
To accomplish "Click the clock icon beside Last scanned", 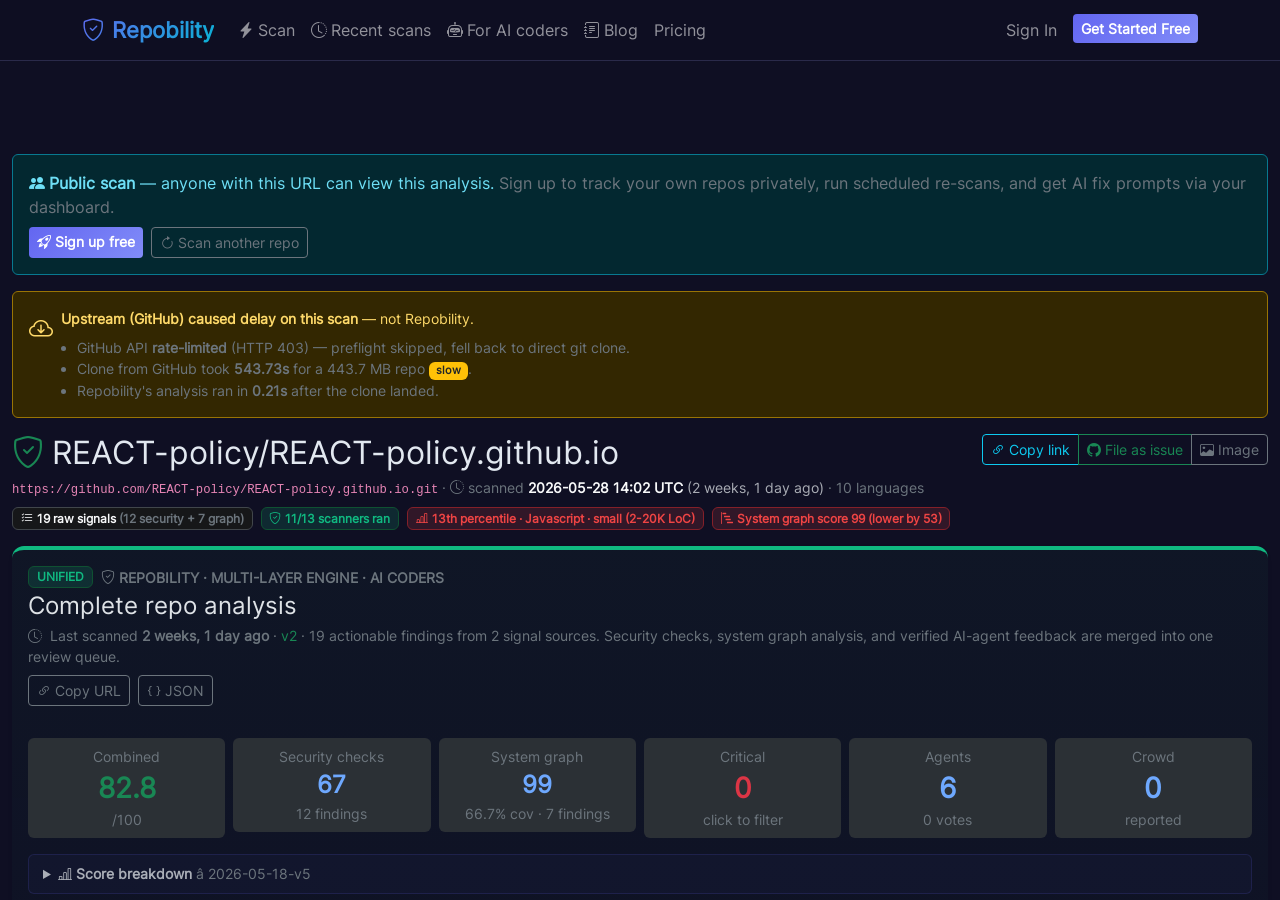I will [x=35, y=636].
